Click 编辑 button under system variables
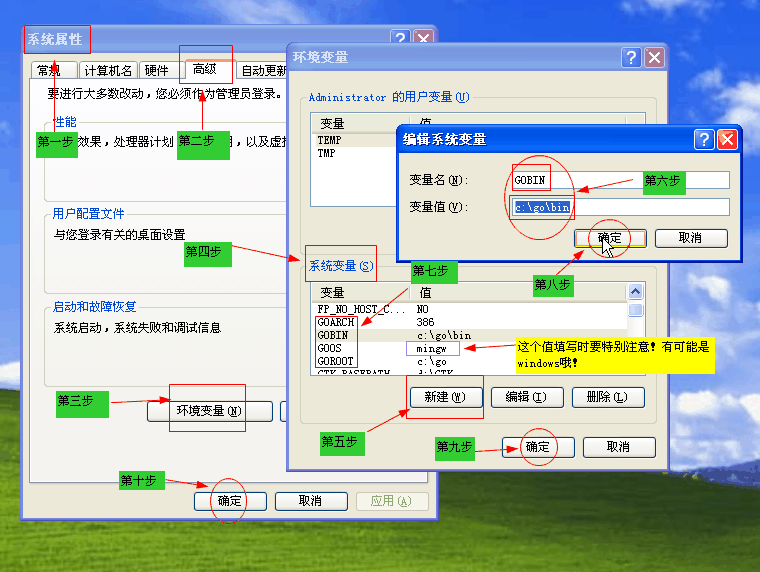Viewport: 760px width, 572px height. pos(527,397)
